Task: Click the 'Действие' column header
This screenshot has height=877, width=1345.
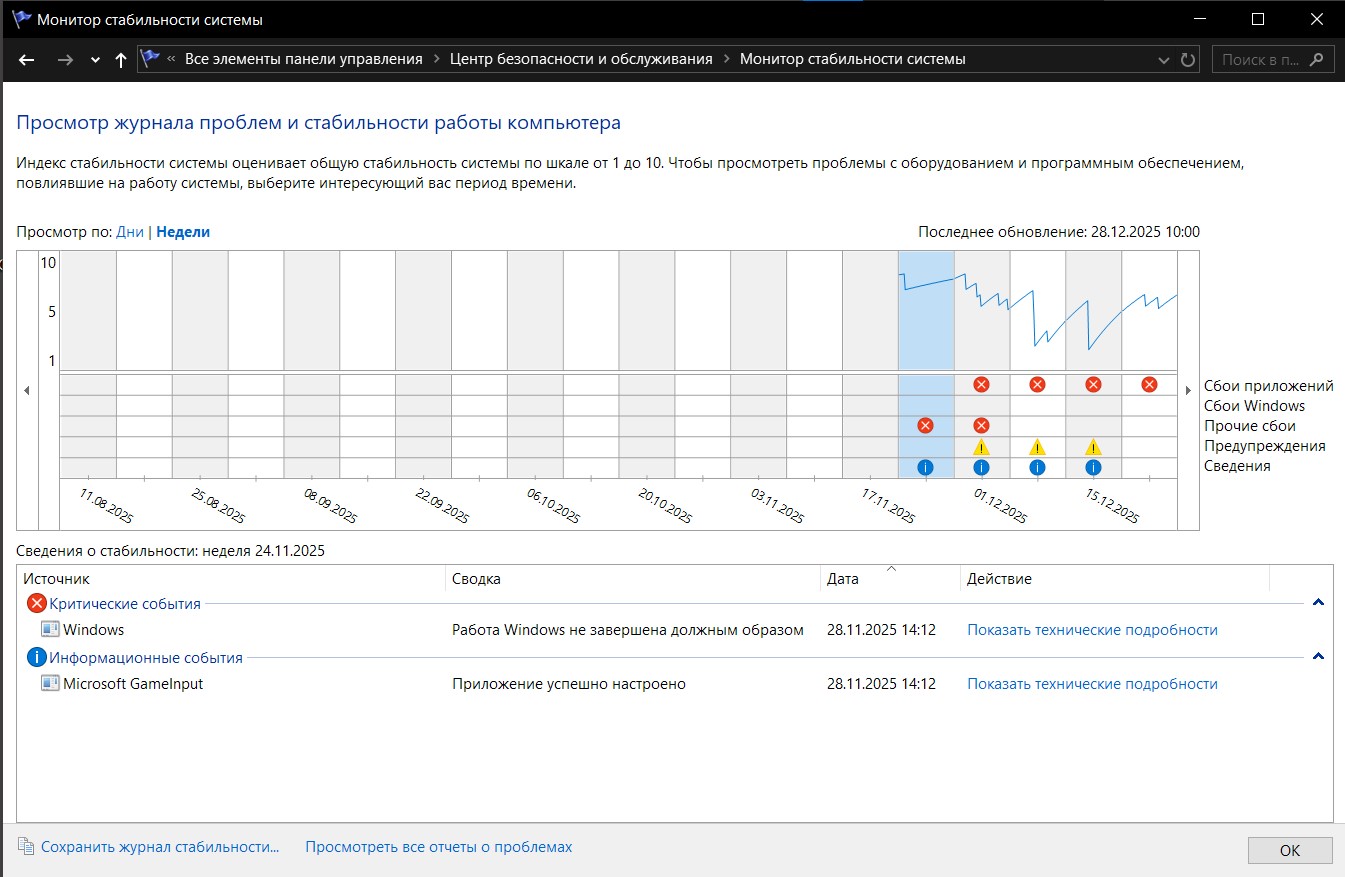Action: pyautogui.click(x=1114, y=579)
